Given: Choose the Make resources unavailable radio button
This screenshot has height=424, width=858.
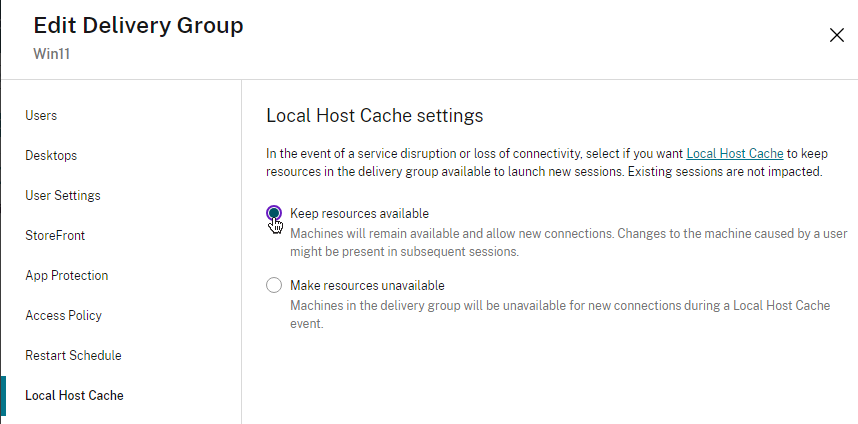Looking at the screenshot, I should 274,285.
